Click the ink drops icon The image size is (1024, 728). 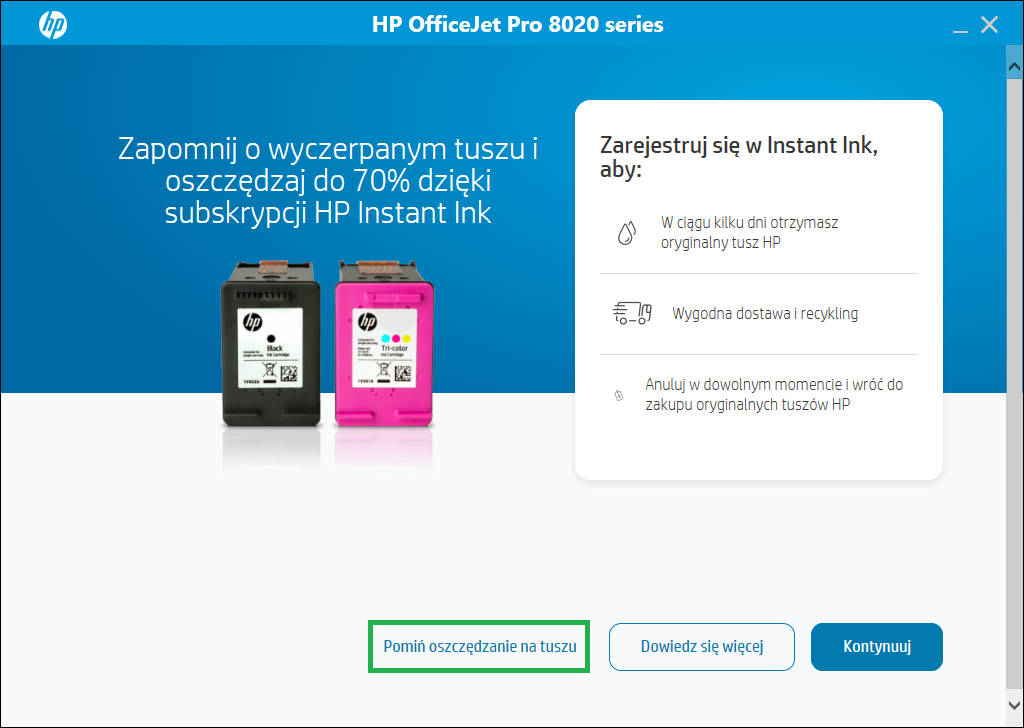[x=626, y=232]
